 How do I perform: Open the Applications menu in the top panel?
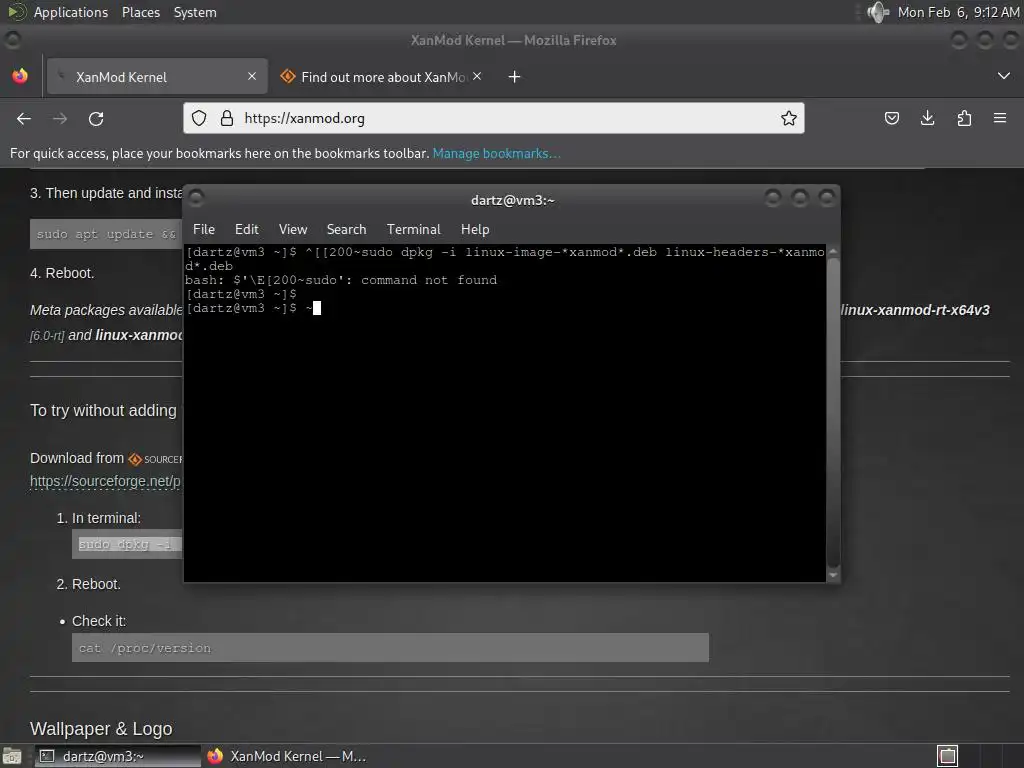coord(71,12)
